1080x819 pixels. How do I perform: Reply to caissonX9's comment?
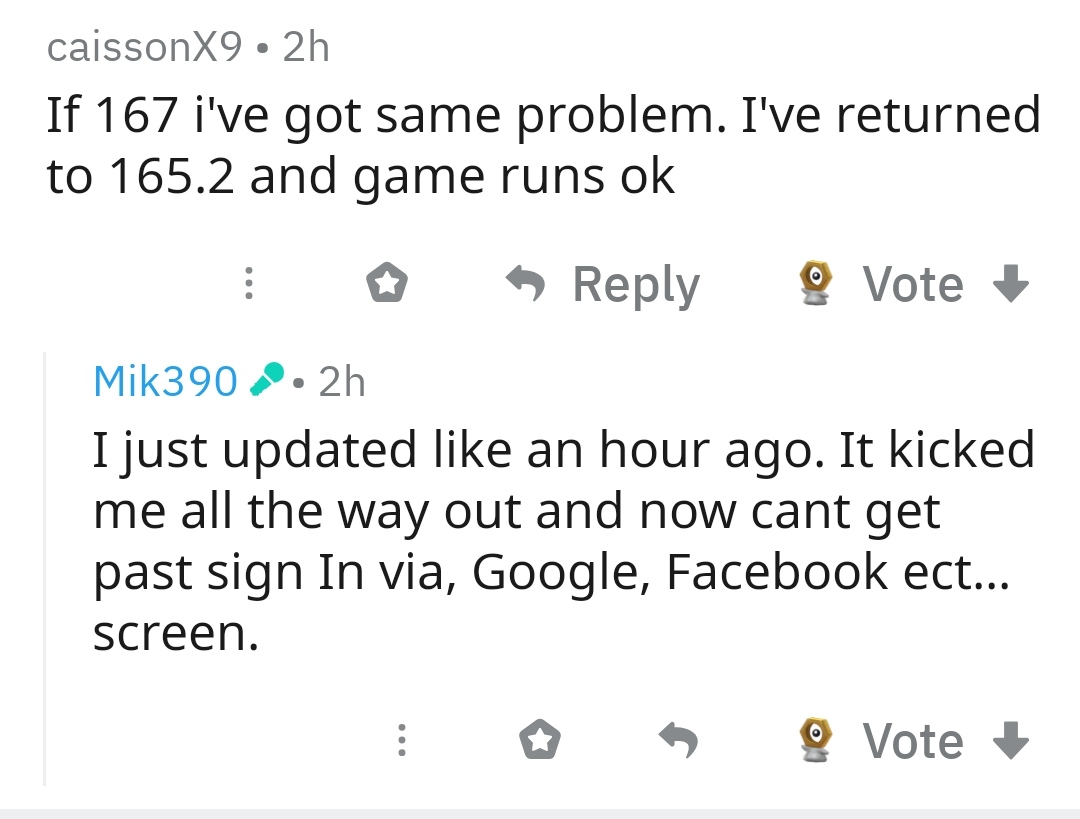pyautogui.click(x=604, y=285)
